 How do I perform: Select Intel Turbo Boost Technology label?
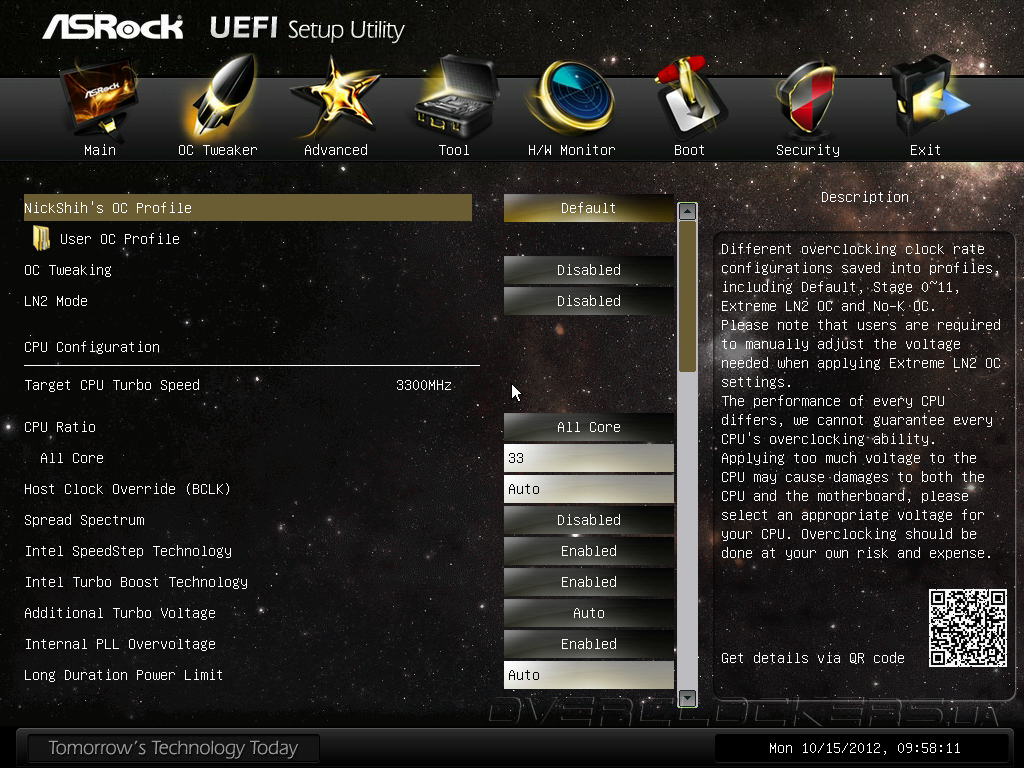point(136,582)
